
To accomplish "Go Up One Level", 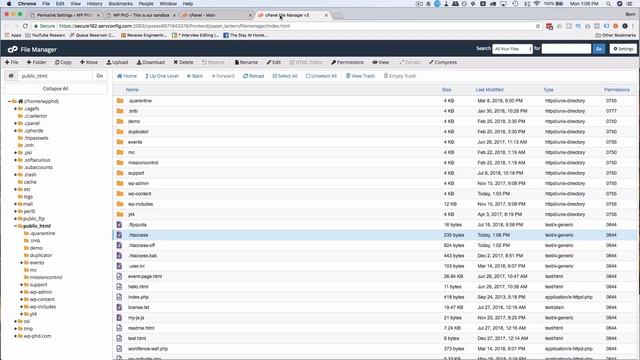I will click(162, 76).
